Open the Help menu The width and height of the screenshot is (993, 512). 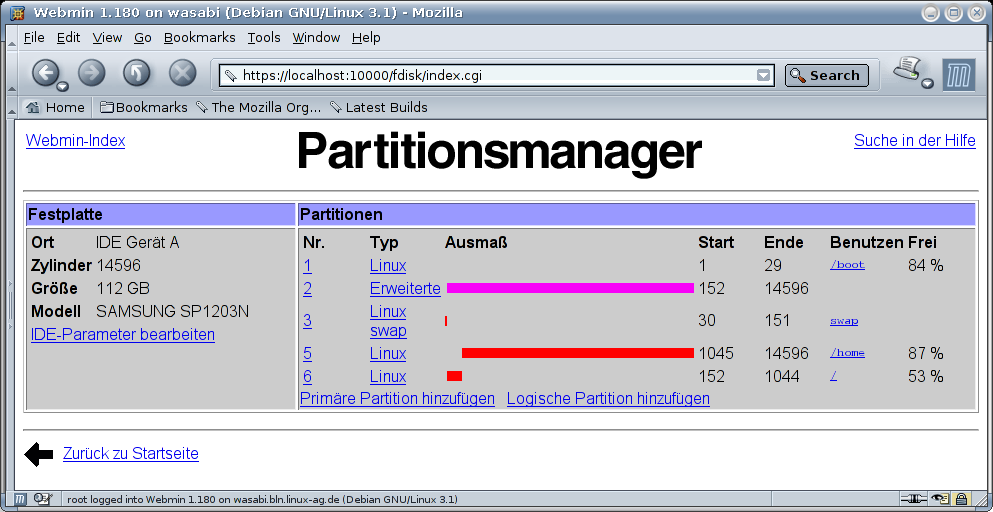pos(366,37)
